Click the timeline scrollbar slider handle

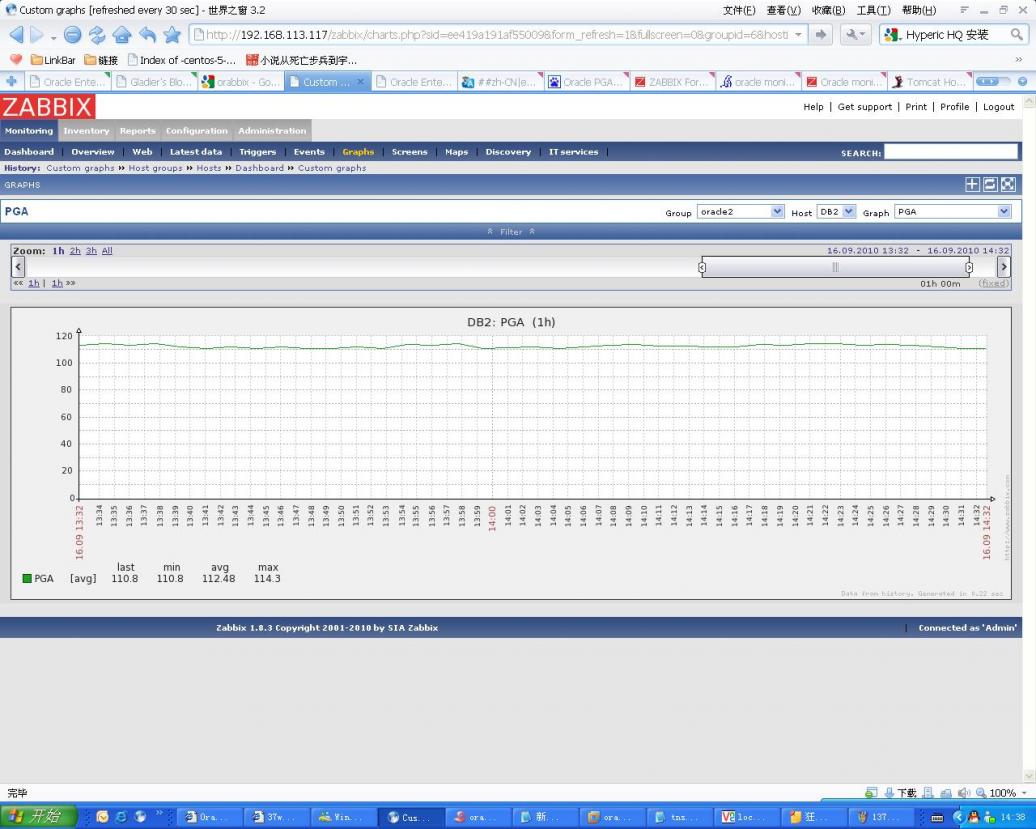pos(835,267)
